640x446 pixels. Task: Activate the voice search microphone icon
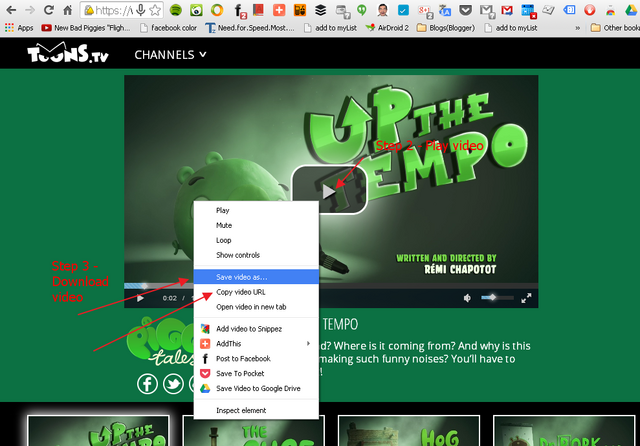click(x=141, y=10)
